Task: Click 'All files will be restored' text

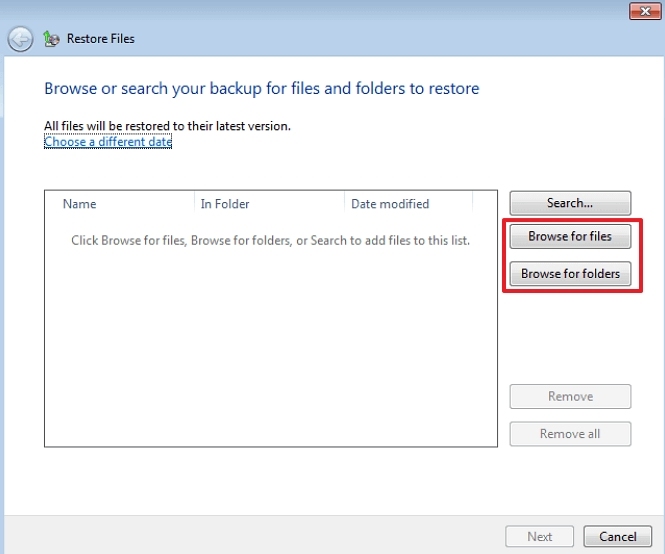Action: [x=168, y=126]
